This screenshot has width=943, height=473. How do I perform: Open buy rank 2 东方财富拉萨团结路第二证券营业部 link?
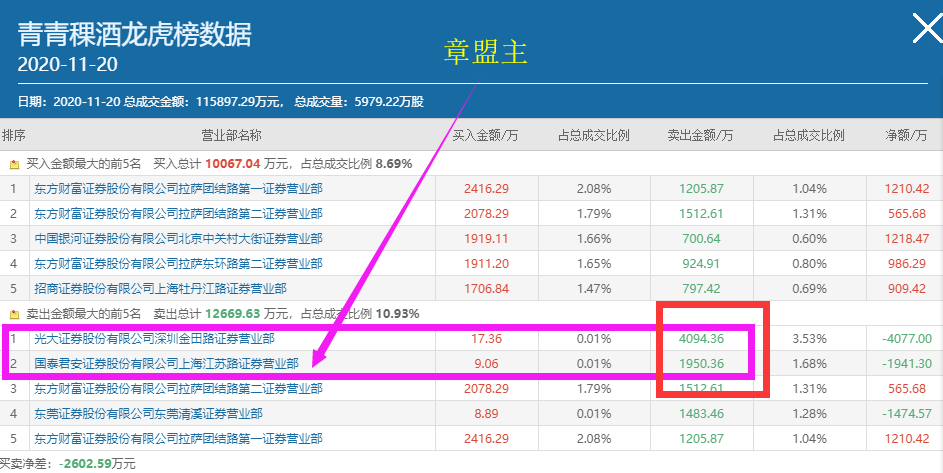coord(179,214)
